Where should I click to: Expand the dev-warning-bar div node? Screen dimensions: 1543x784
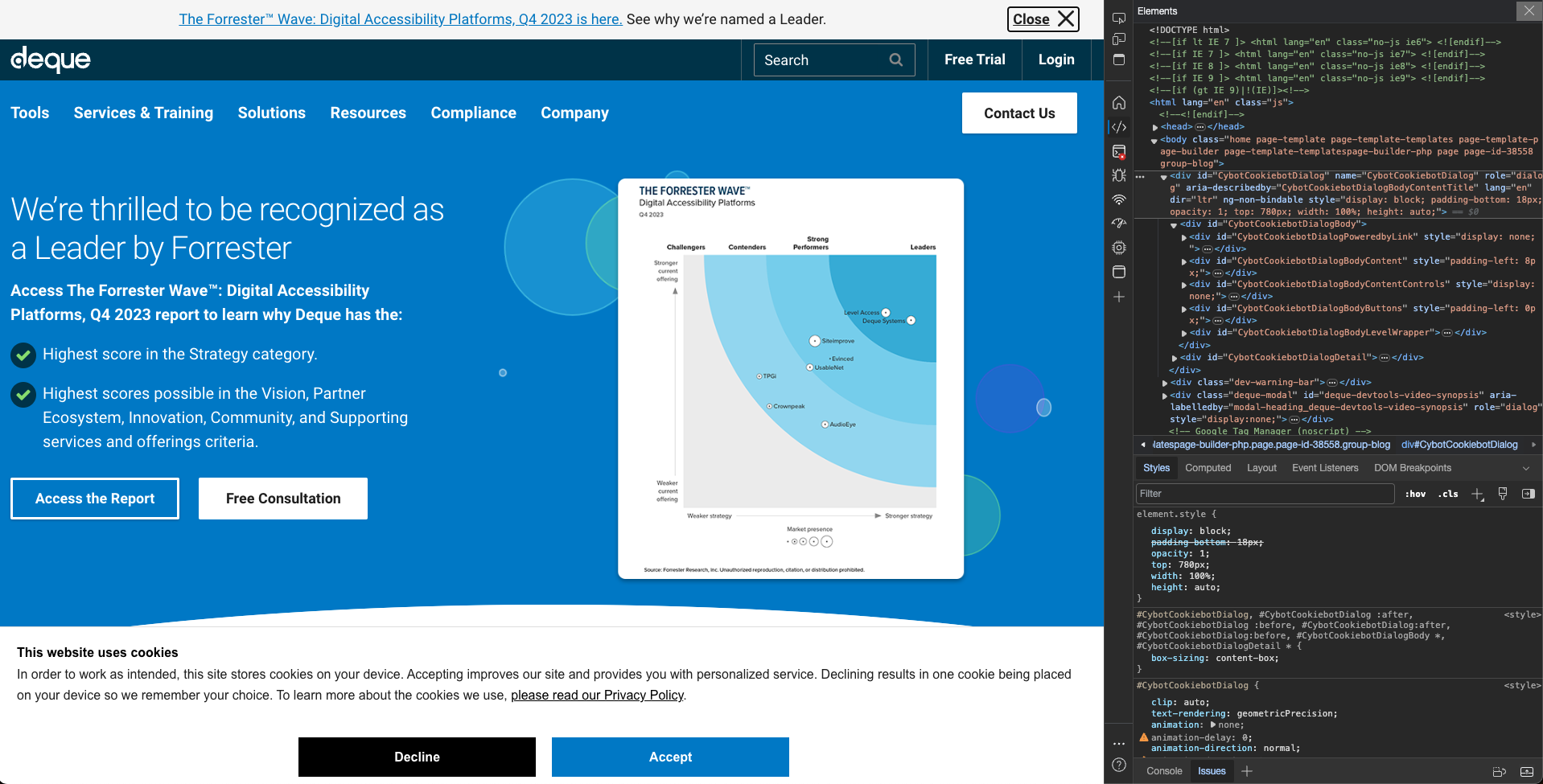tap(1165, 383)
